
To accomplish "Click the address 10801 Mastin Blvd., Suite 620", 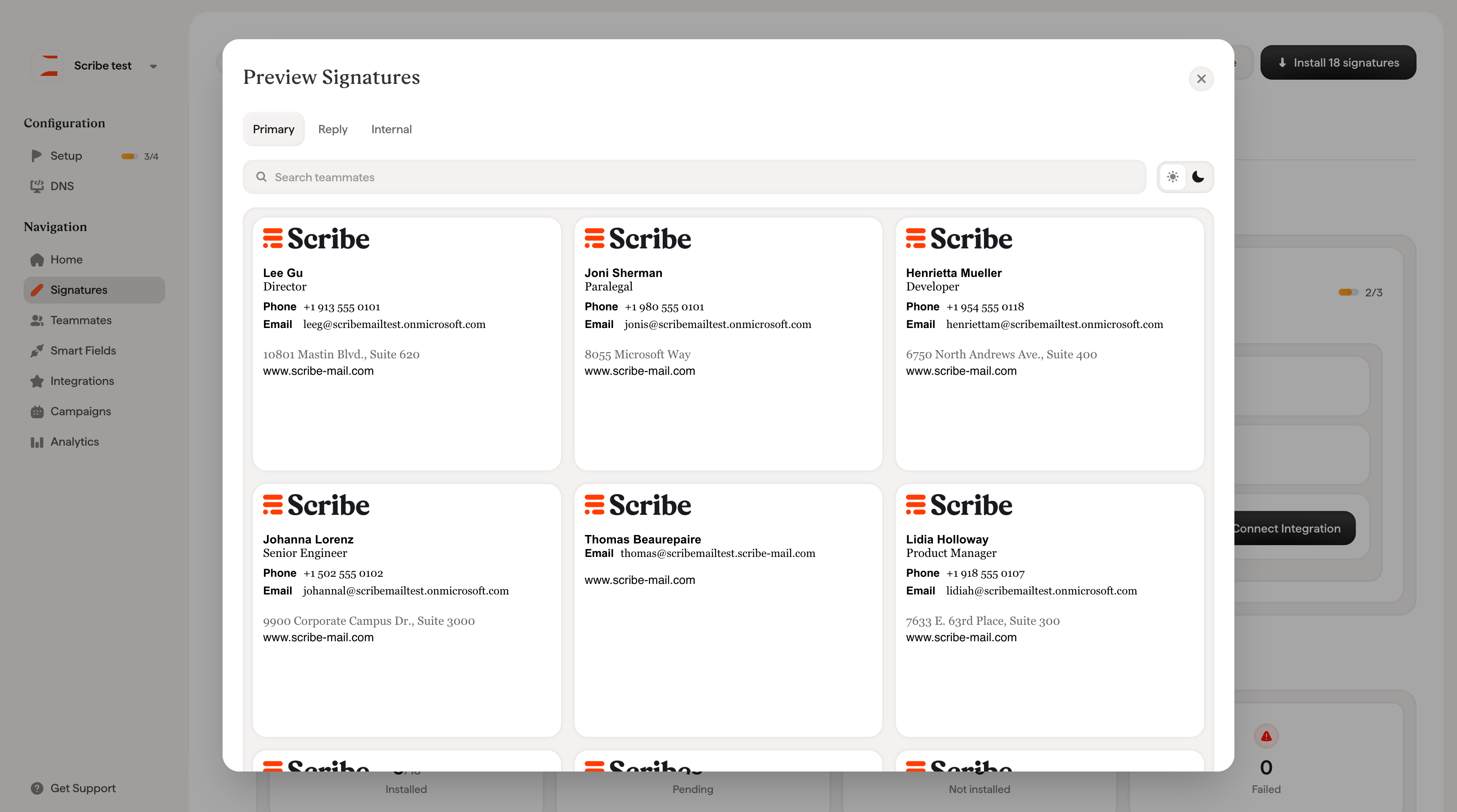I will click(341, 355).
